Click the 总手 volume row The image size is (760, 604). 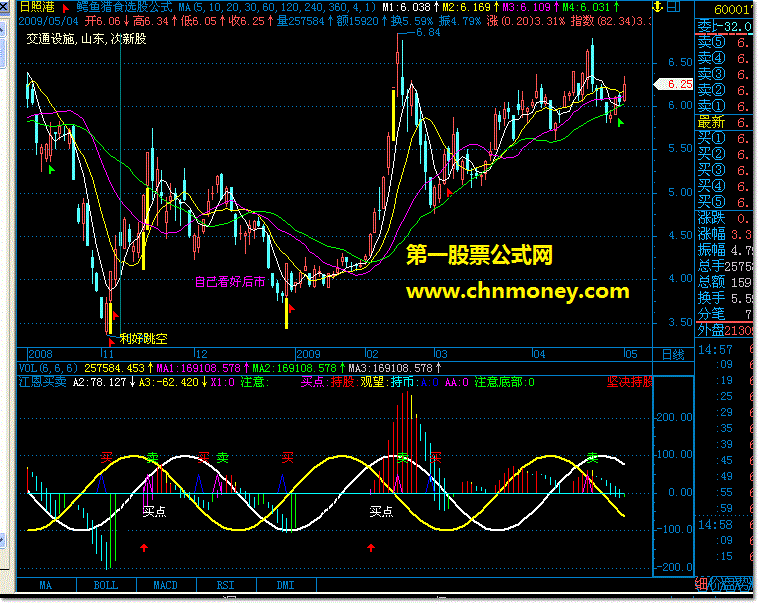point(724,267)
